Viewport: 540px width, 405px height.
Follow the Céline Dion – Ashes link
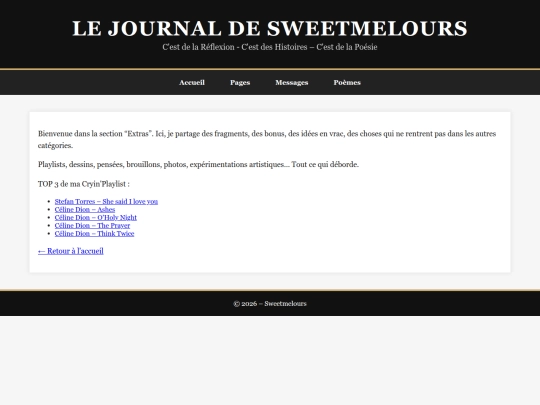85,209
